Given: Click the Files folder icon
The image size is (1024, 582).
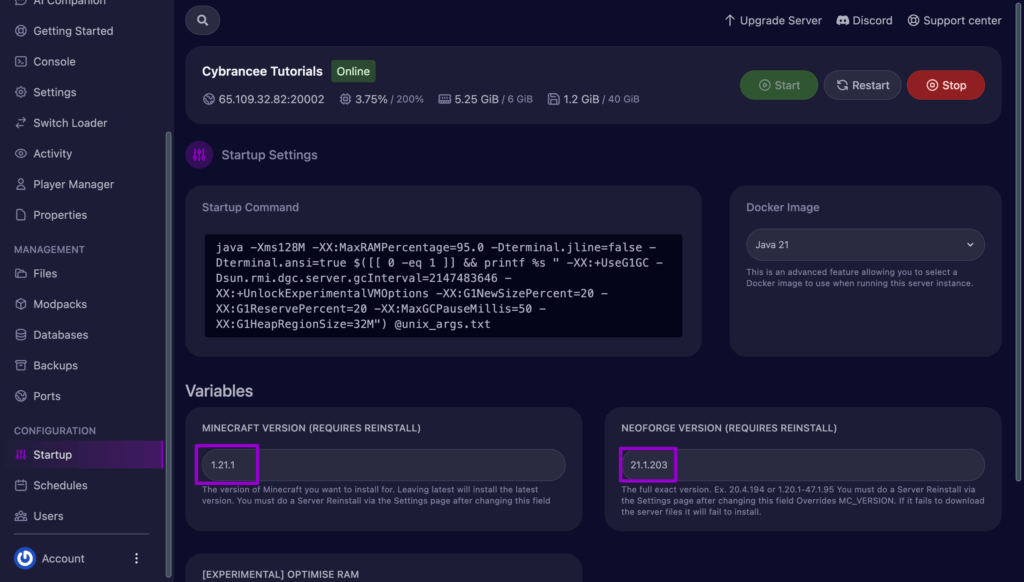Looking at the screenshot, I should click(x=21, y=273).
